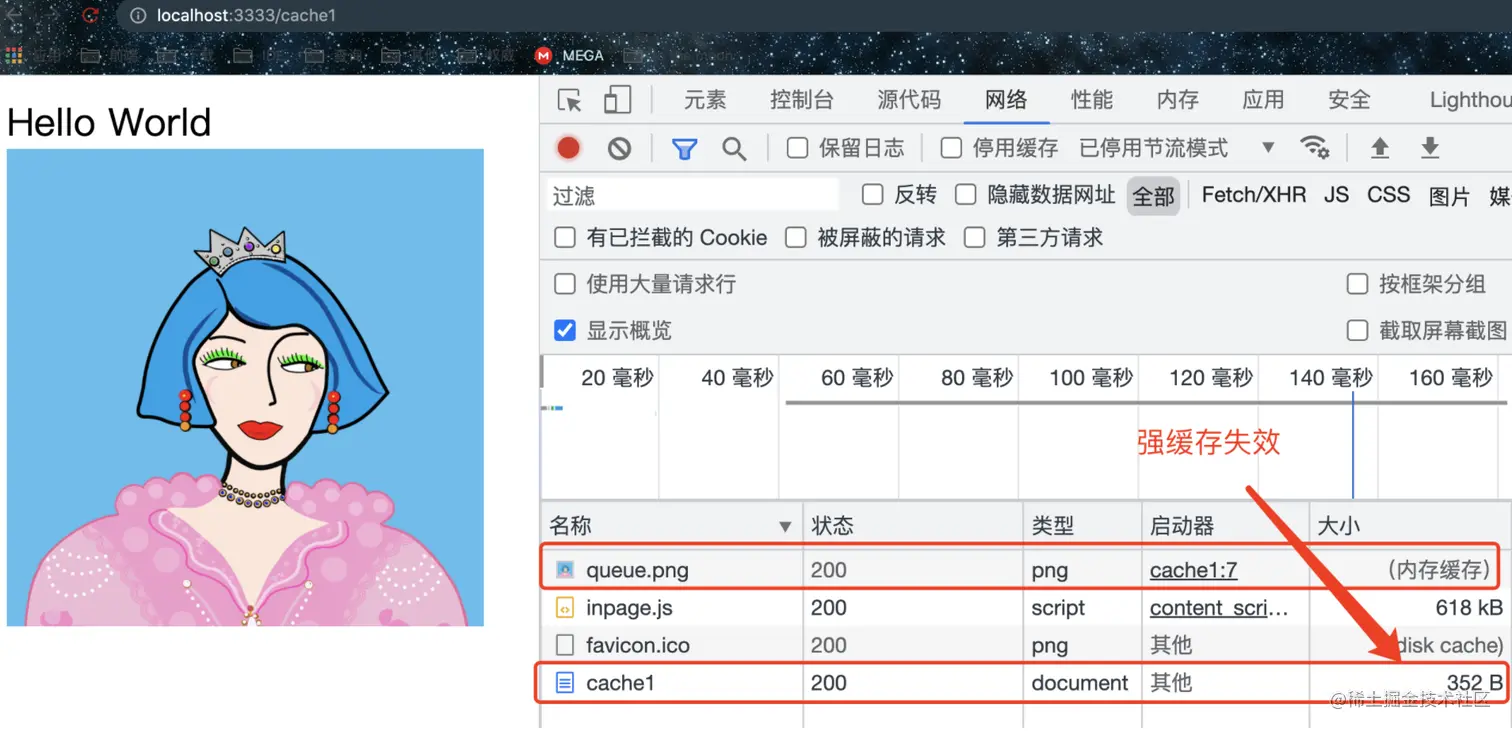Screen dimensions: 1512x731
Task: Click the site info icon in address bar
Action: pos(138,15)
